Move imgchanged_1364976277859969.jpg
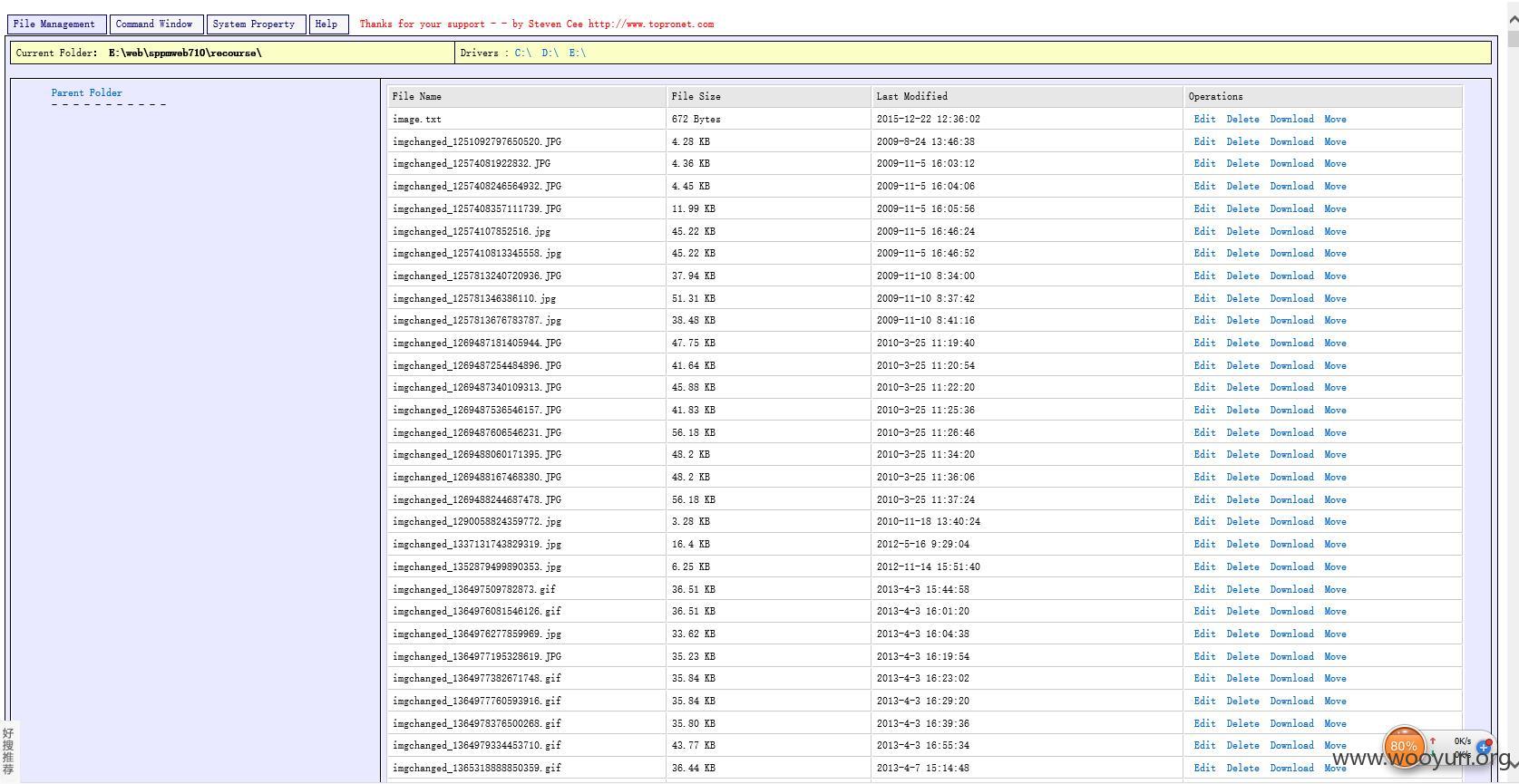 coord(1335,634)
